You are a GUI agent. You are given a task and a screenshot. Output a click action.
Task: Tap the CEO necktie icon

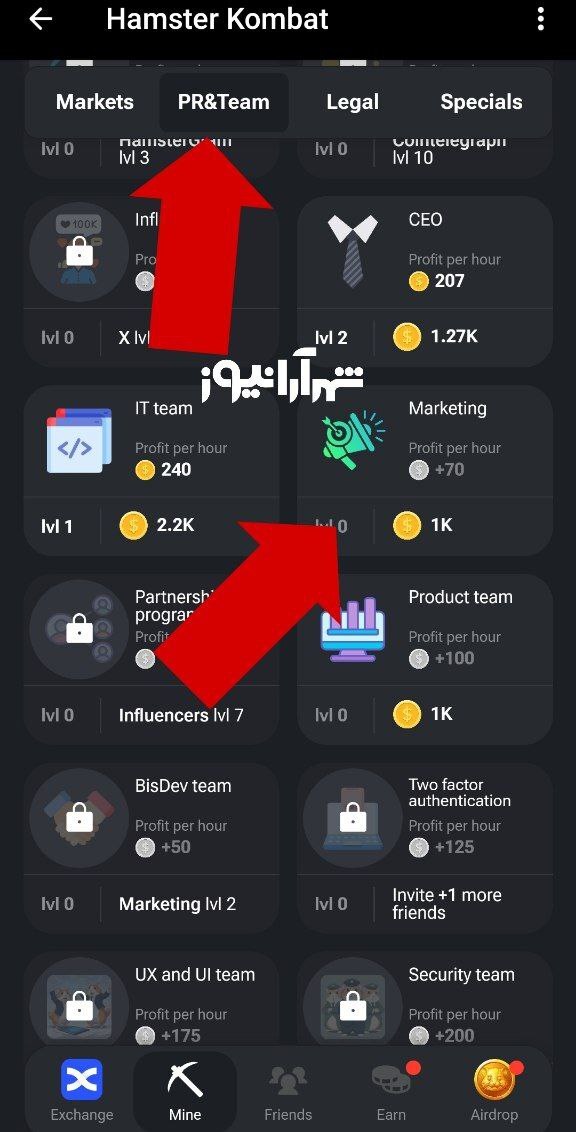click(x=352, y=250)
